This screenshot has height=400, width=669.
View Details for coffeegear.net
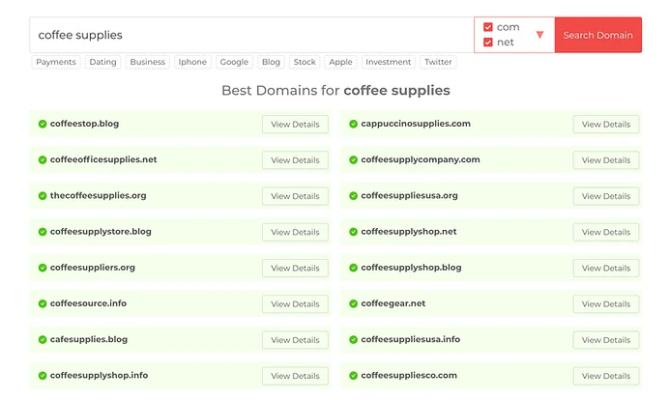tap(606, 304)
